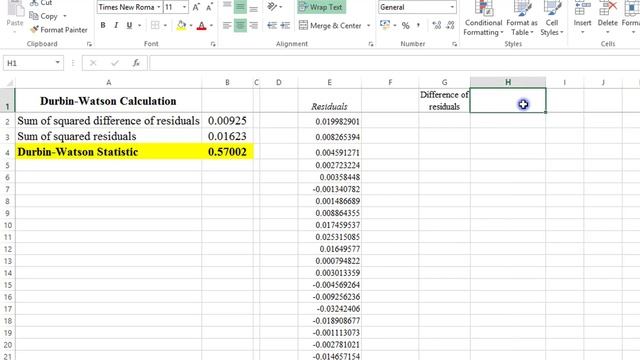Click in the formula bar input
The width and height of the screenshot is (640, 360).
(394, 63)
